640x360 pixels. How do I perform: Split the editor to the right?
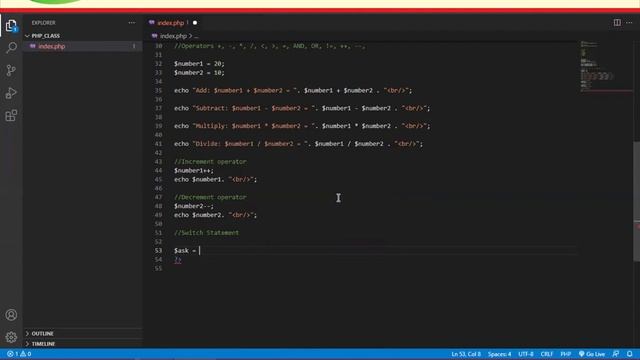[617, 22]
